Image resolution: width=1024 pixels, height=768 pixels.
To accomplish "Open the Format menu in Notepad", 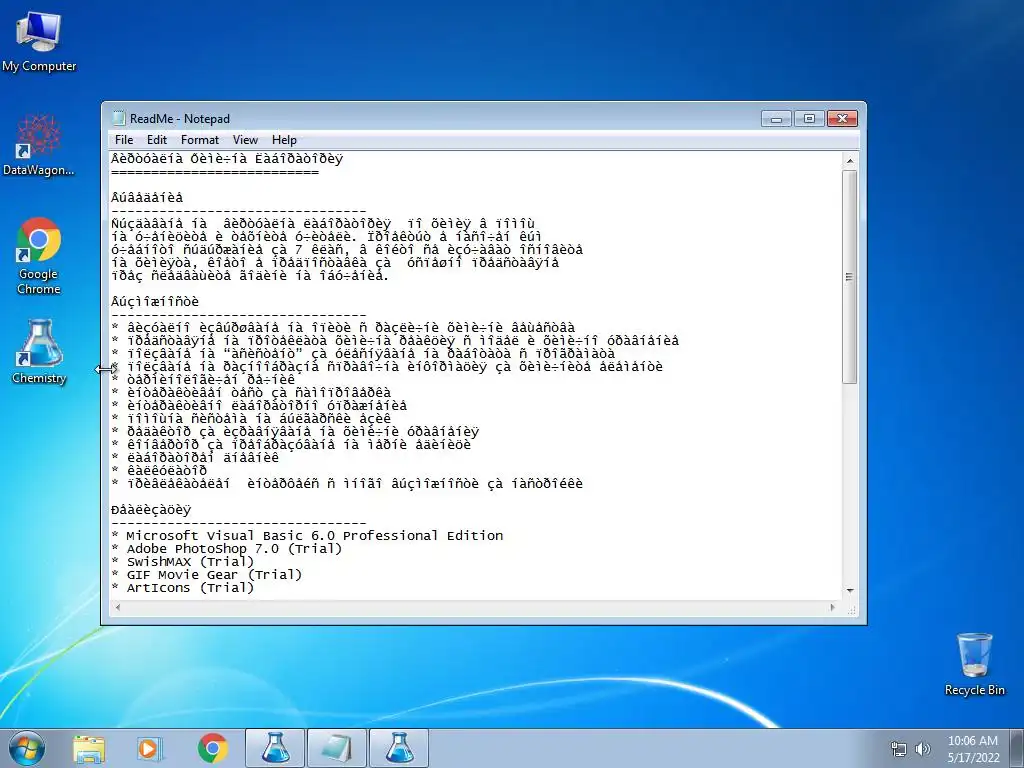I will coord(200,140).
